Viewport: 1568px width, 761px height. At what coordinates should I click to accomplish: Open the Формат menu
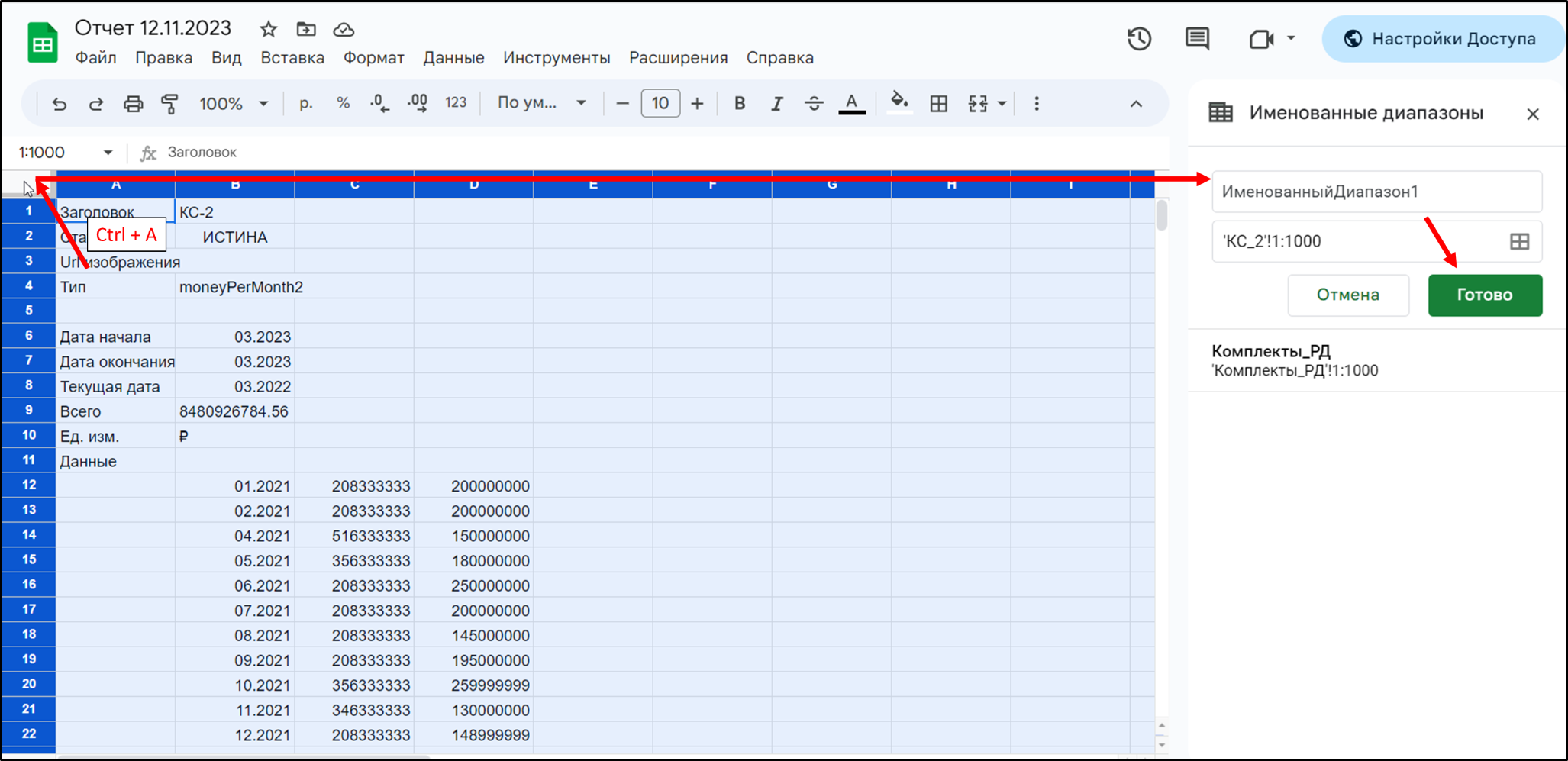tap(373, 58)
